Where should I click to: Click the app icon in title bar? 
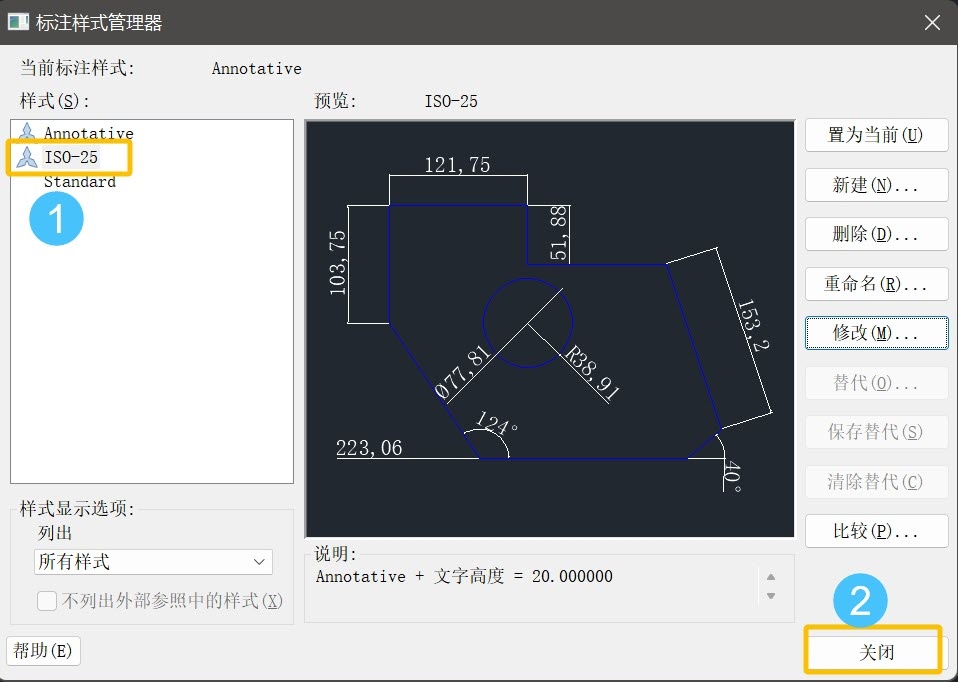(x=18, y=22)
